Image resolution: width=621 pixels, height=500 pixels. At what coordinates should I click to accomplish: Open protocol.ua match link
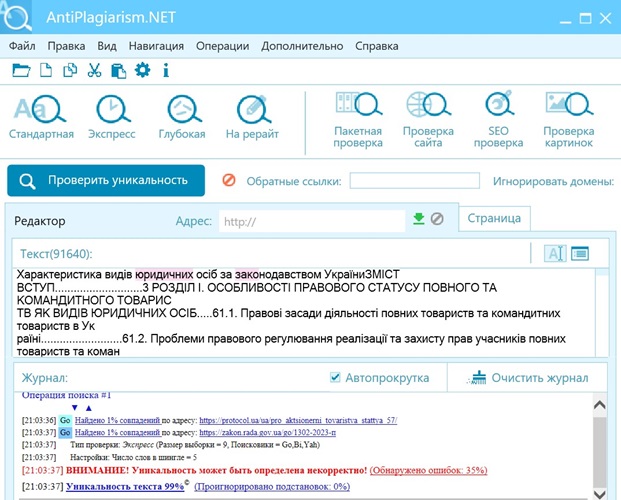298,420
